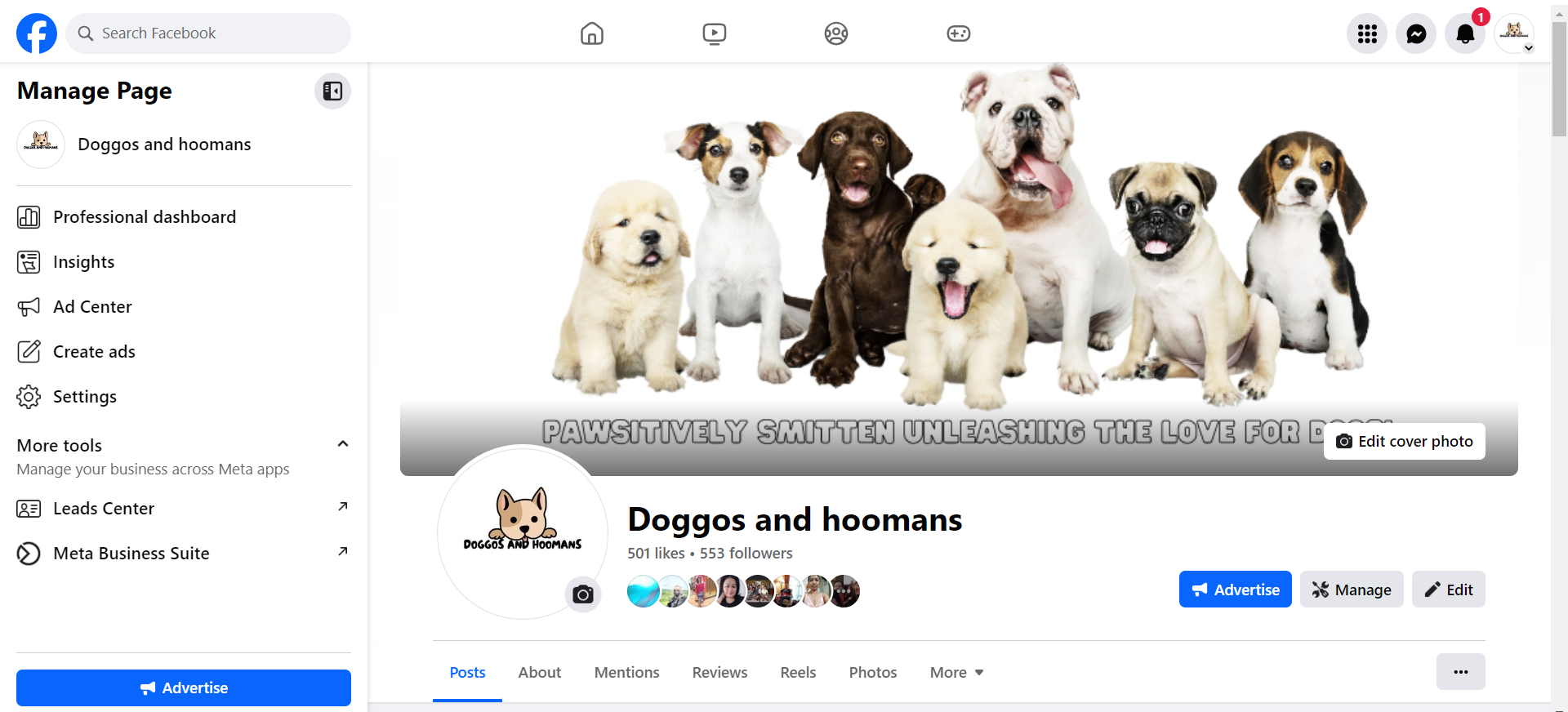Click the Facebook logo

[37, 33]
